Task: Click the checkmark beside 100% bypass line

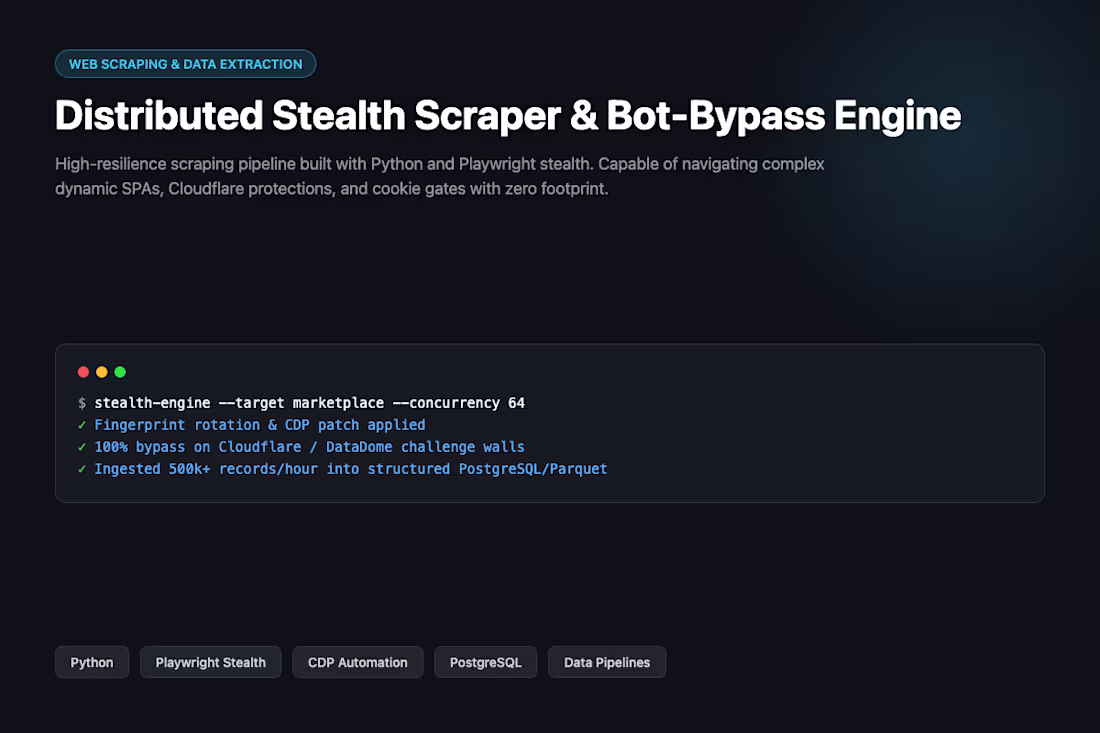Action: point(81,447)
